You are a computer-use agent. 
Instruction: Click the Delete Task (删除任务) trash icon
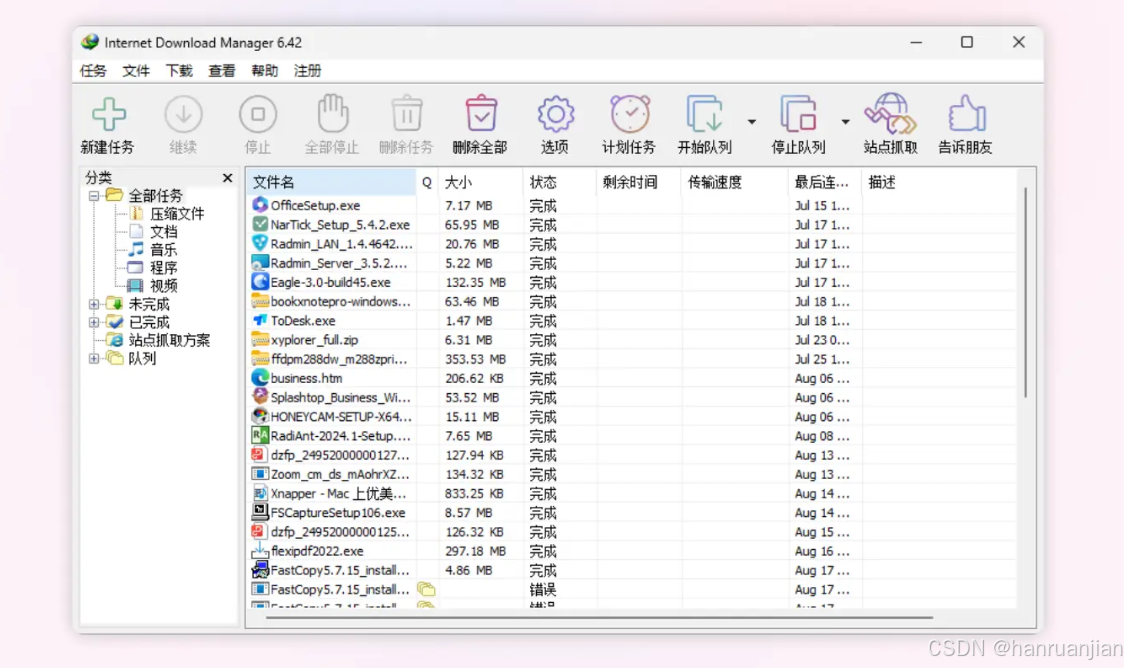click(x=407, y=114)
